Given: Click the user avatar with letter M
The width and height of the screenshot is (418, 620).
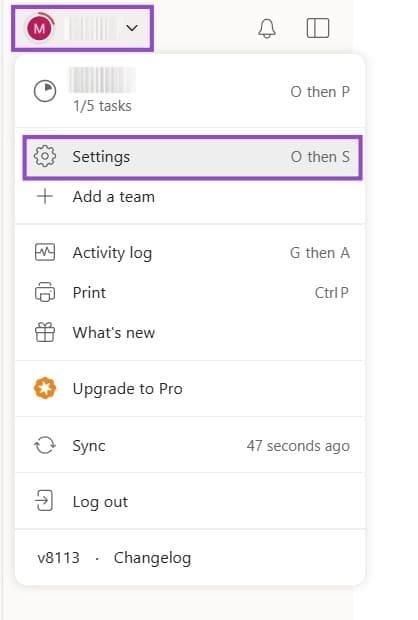Looking at the screenshot, I should (x=39, y=28).
